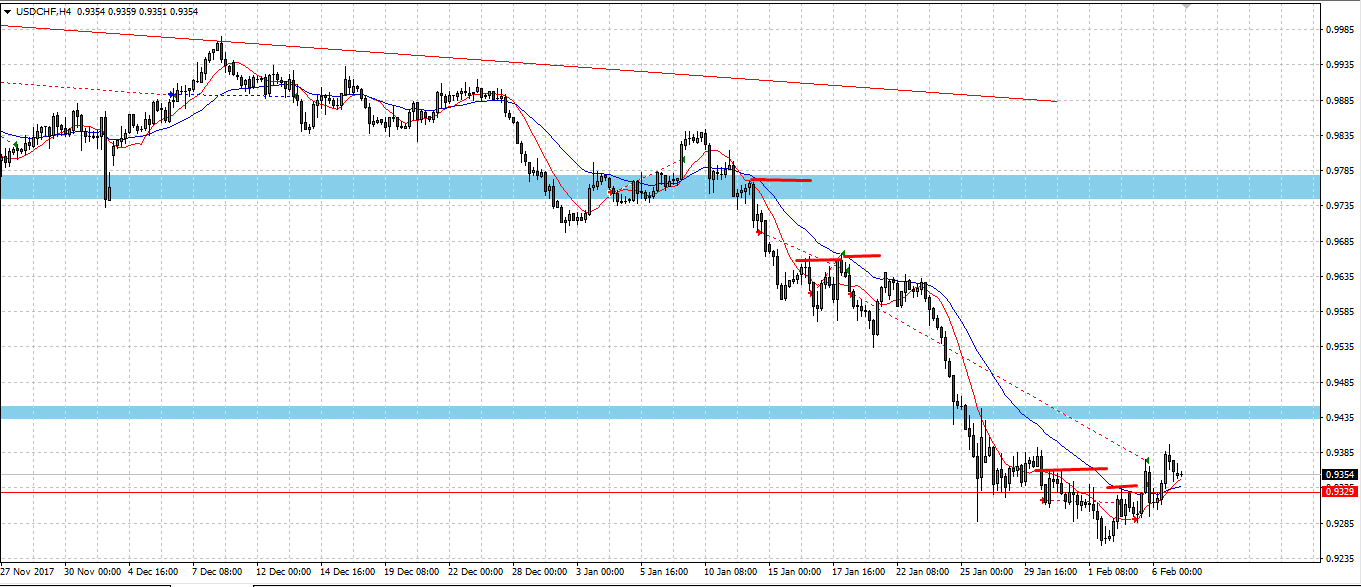Click the 0.9235 price axis label

pyautogui.click(x=1340, y=559)
